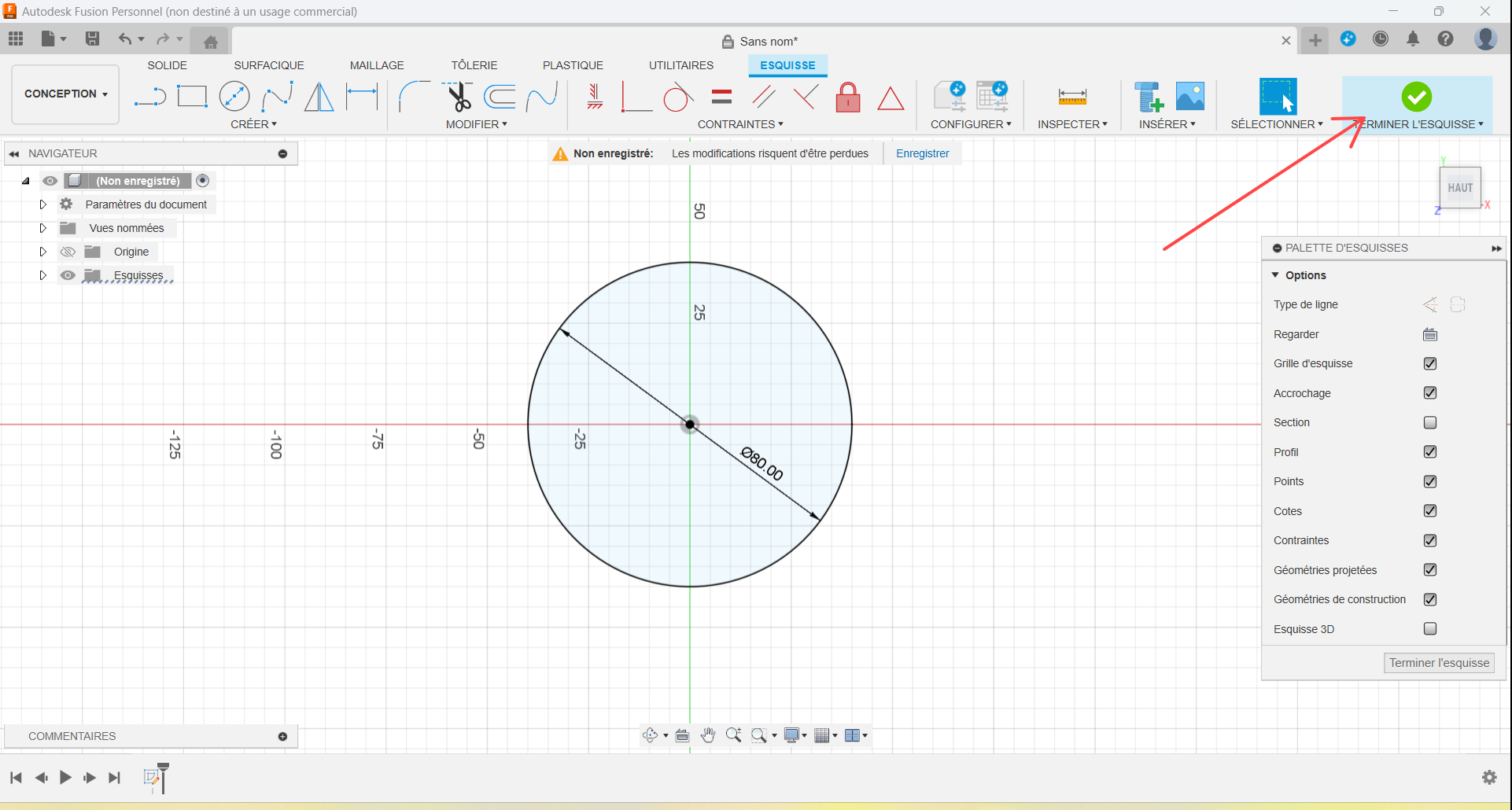Viewport: 1512px width, 810px height.
Task: Open the Measure tool
Action: [x=1072, y=97]
